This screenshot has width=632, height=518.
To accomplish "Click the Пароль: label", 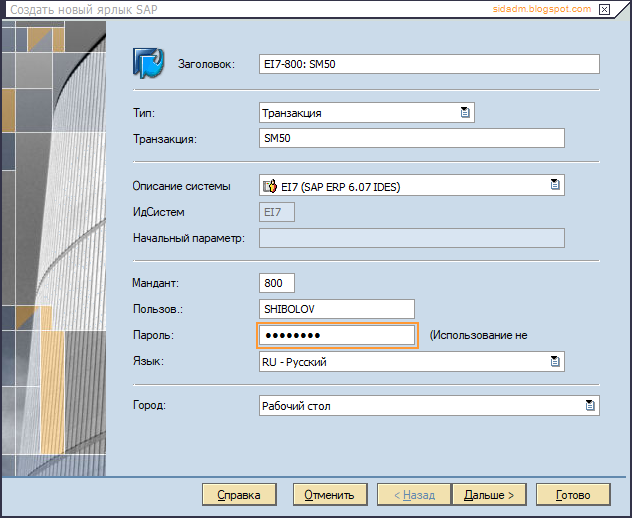I will pyautogui.click(x=153, y=335).
